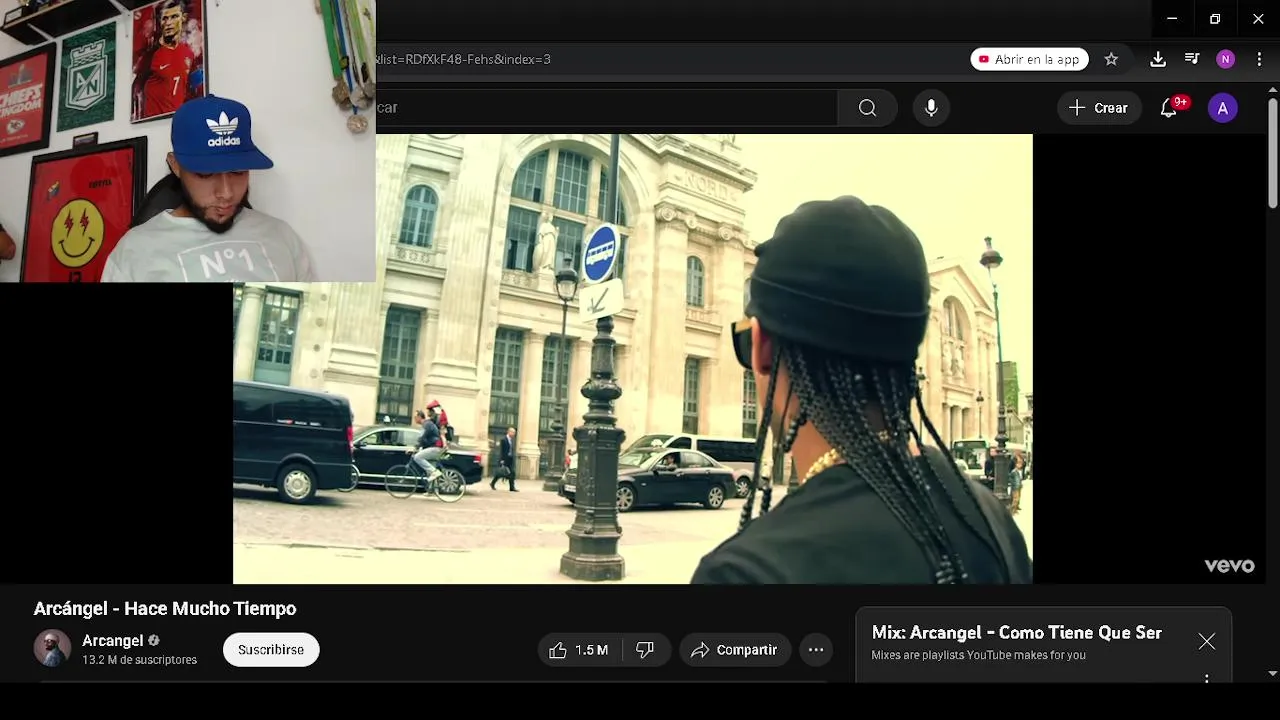Start voice search with the microphone icon

click(931, 108)
